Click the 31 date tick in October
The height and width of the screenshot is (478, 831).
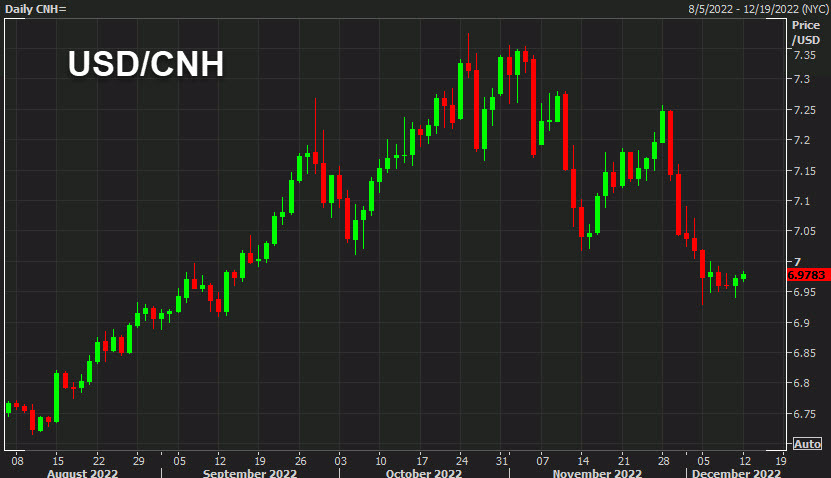[501, 461]
